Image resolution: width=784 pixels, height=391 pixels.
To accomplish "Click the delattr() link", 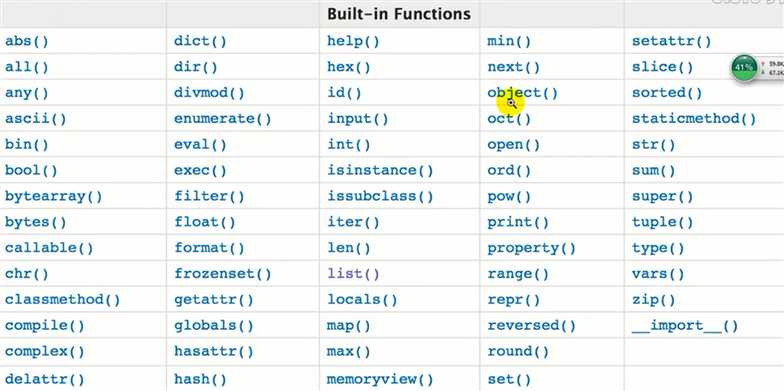I will click(44, 379).
